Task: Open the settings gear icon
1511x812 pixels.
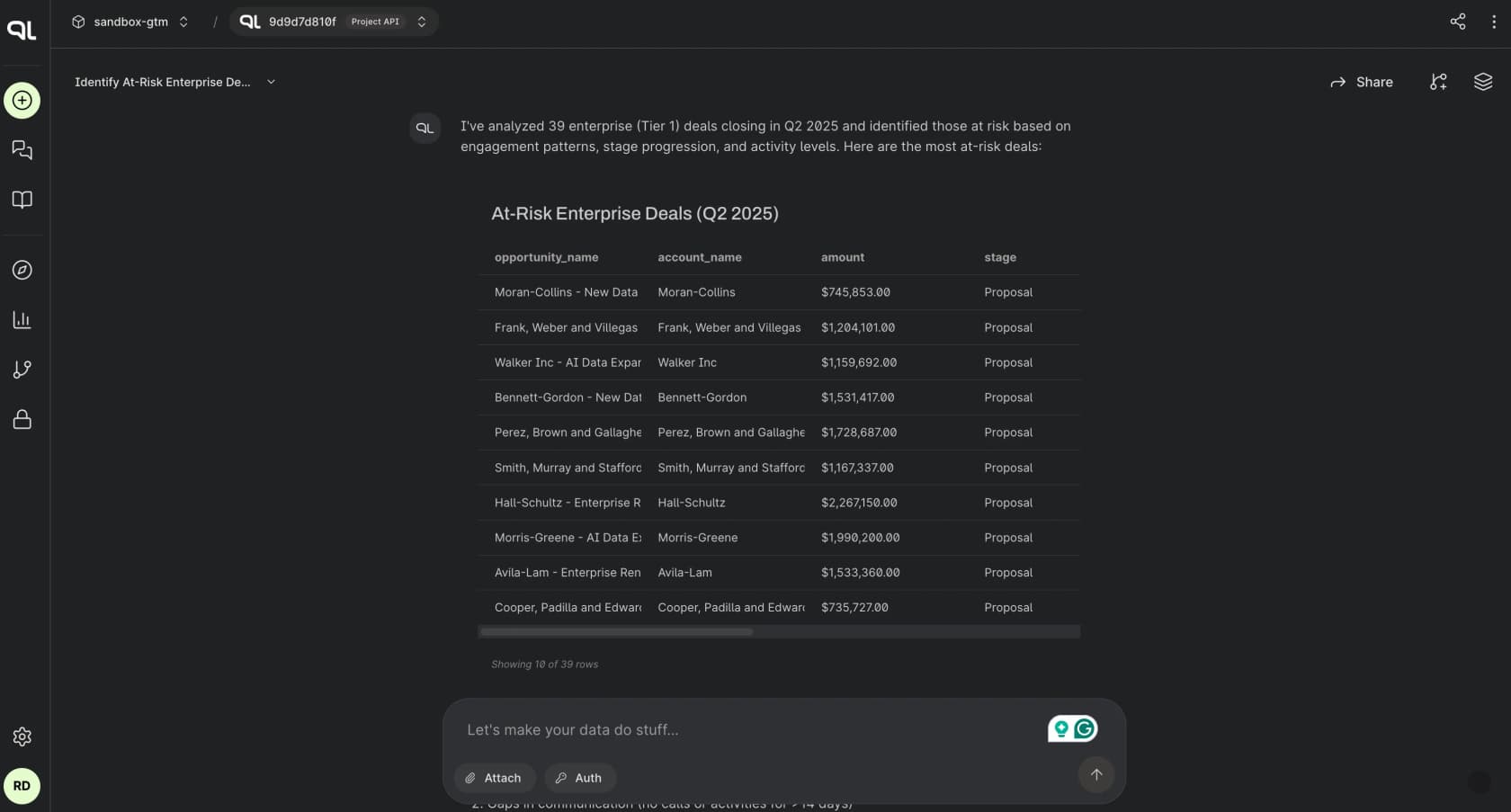Action: click(22, 736)
